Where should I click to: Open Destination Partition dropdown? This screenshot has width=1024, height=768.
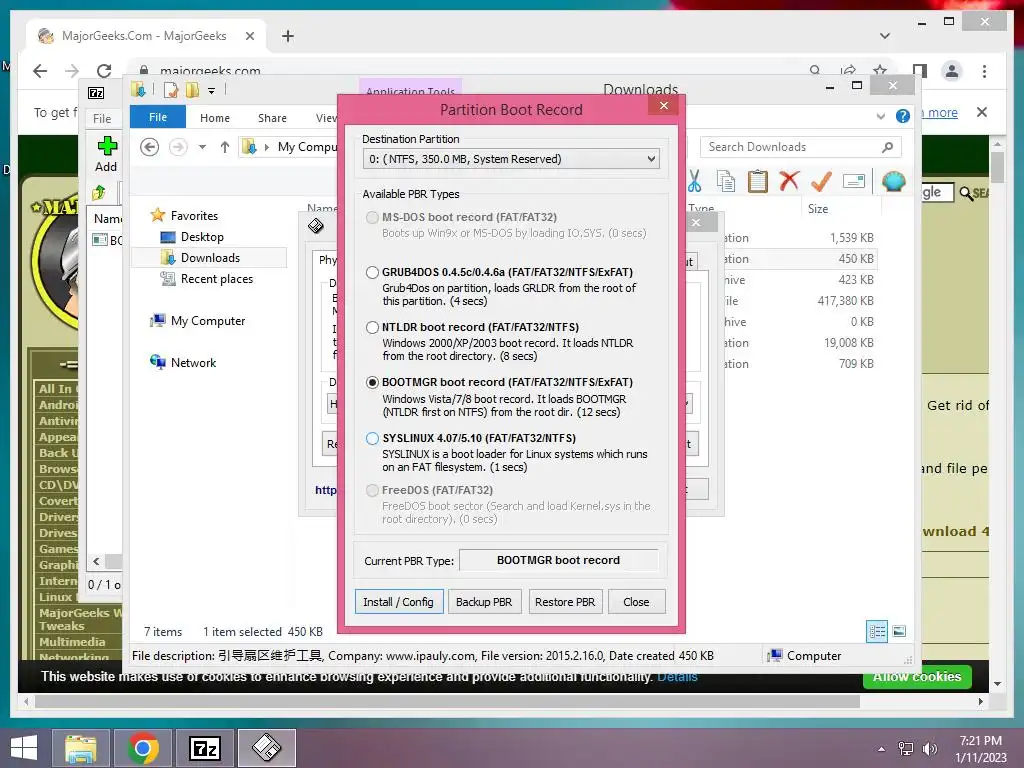point(511,159)
